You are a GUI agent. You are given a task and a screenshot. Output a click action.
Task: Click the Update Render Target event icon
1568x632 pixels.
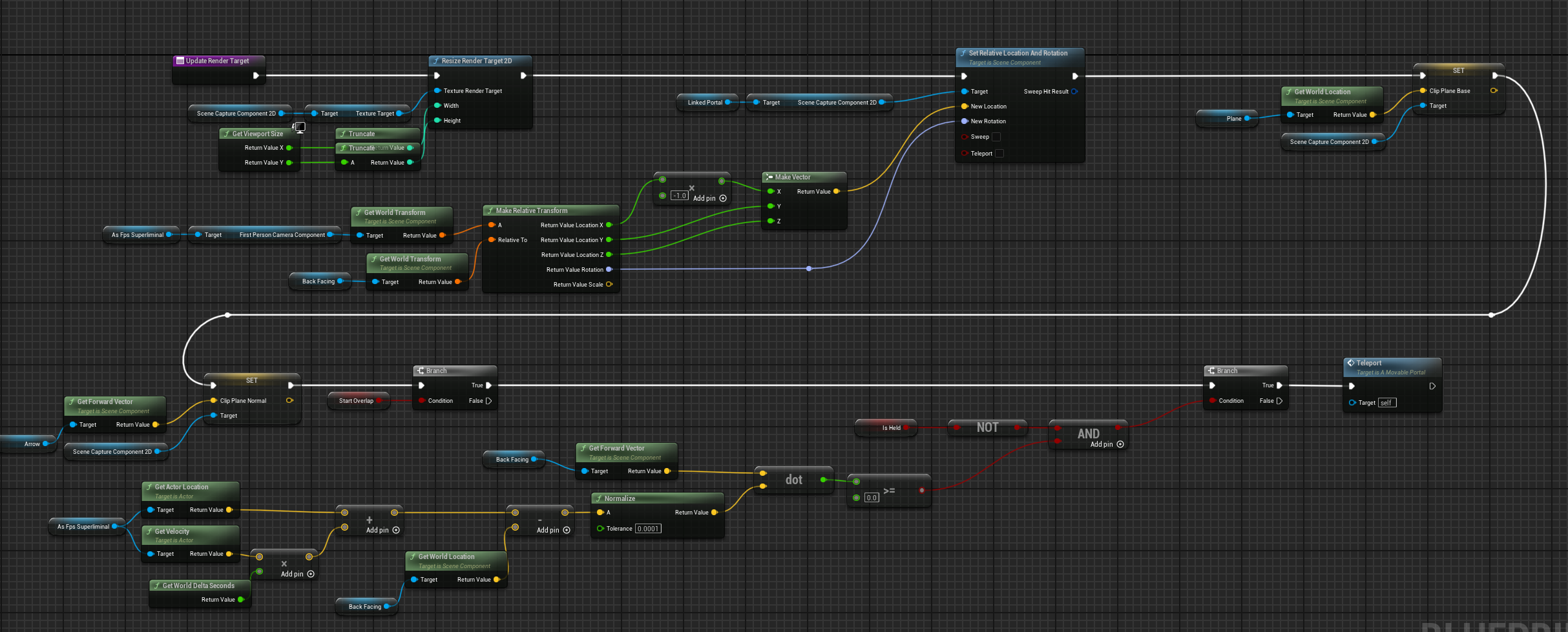[180, 61]
